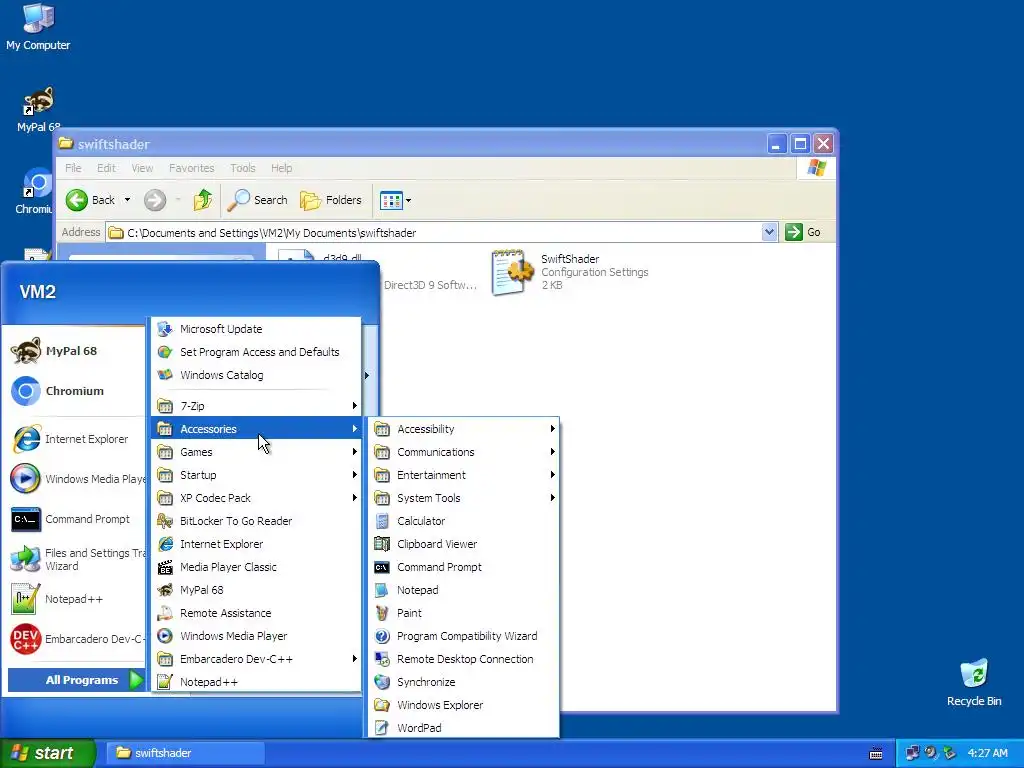Viewport: 1024px width, 768px height.
Task: Expand the Games program folder
Action: (256, 452)
